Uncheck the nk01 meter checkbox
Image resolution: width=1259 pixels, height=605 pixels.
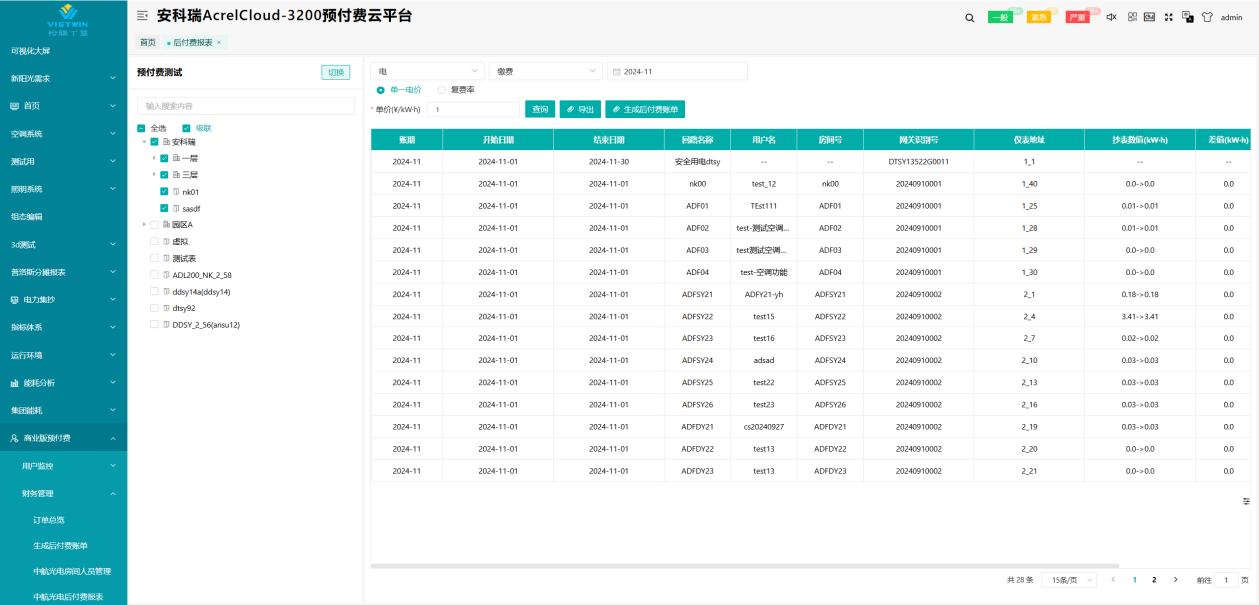coord(164,192)
